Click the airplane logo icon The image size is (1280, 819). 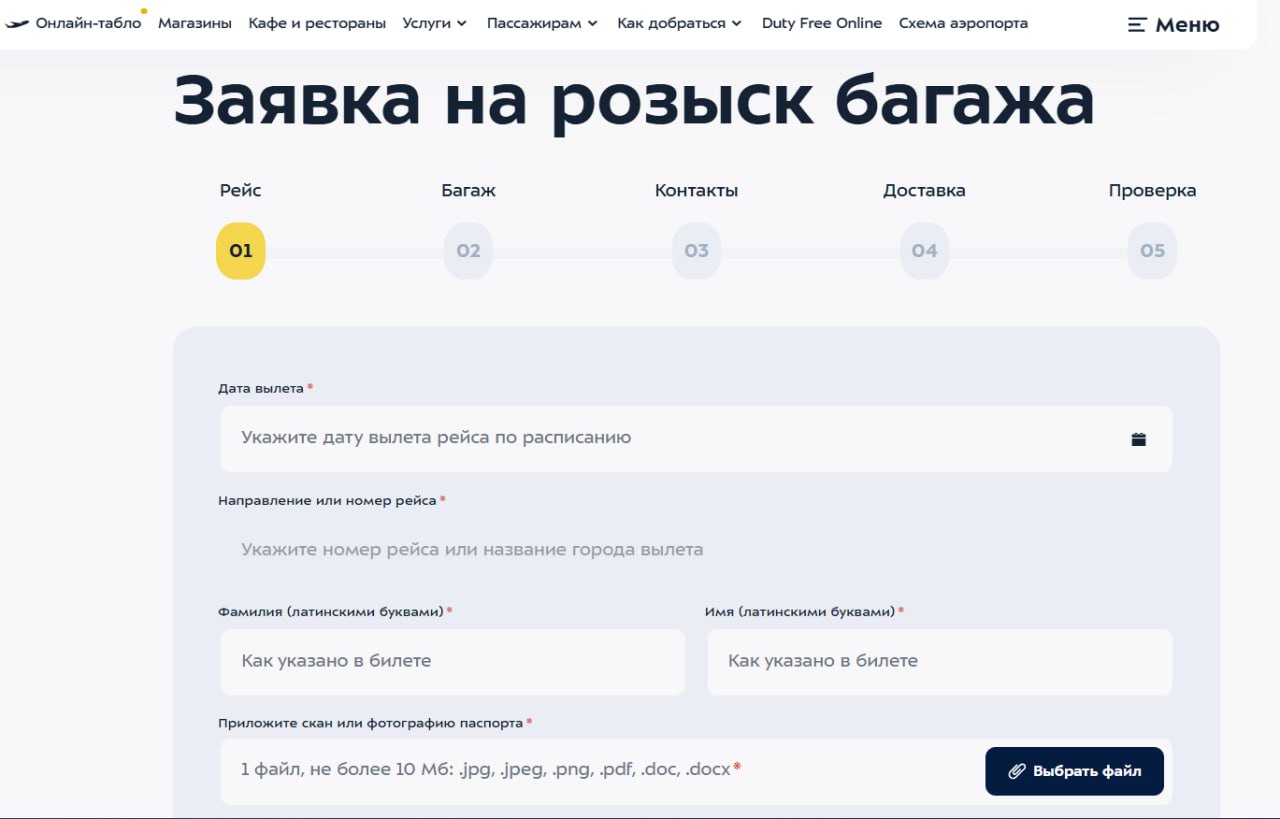(17, 23)
